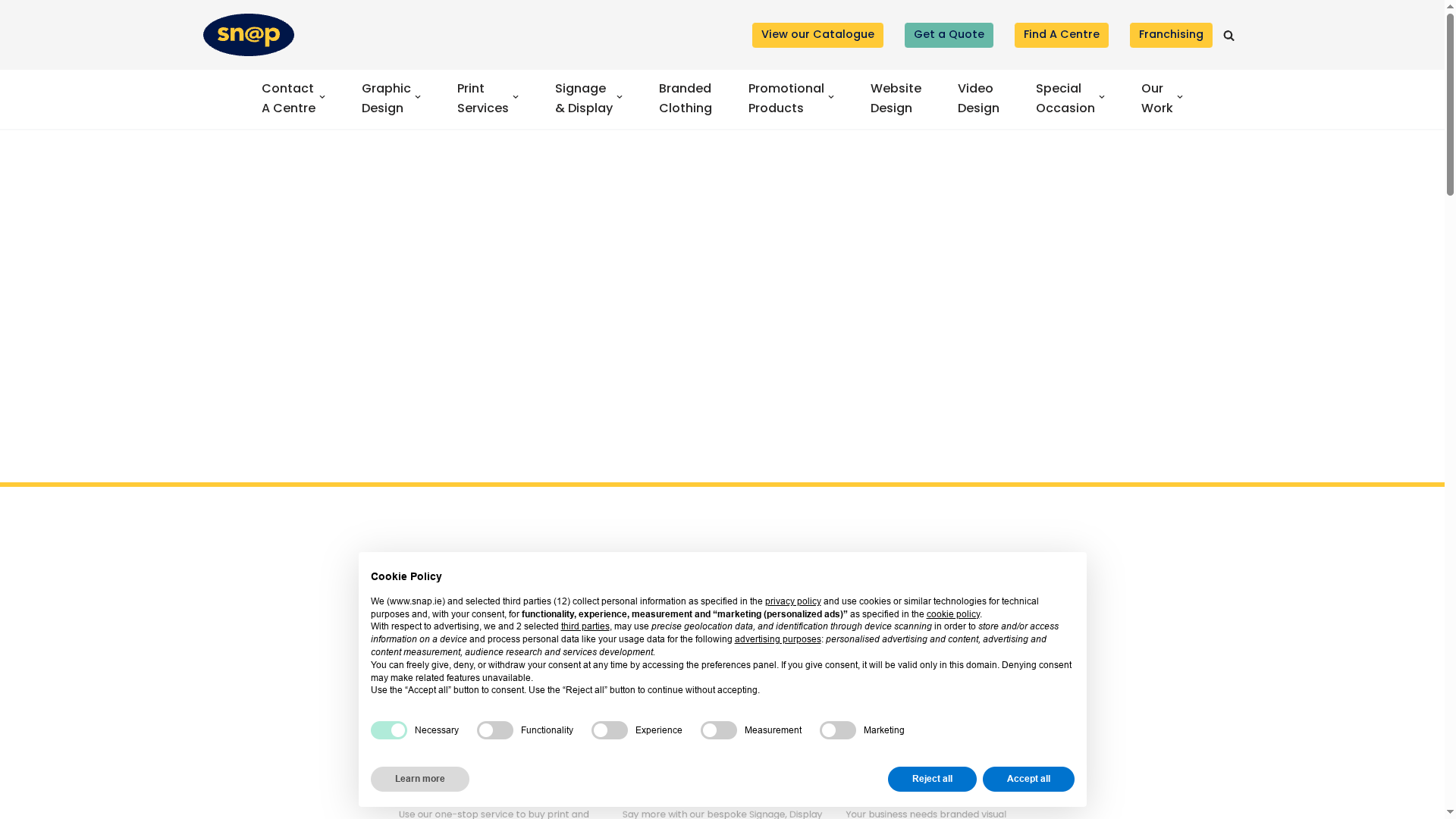Enable the Measurement cookie toggle
This screenshot has width=1456, height=819.
718,730
